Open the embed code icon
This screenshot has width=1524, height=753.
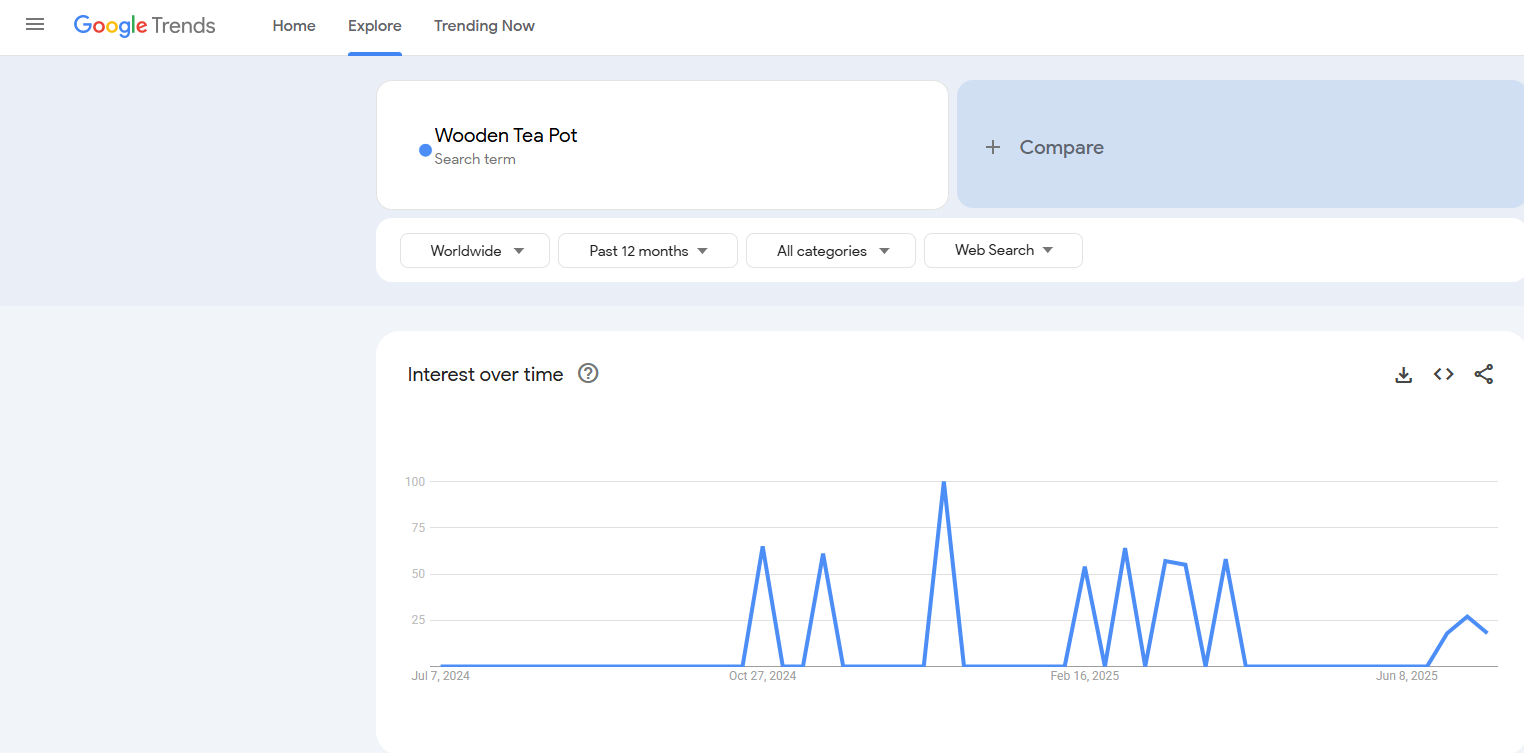pyautogui.click(x=1443, y=374)
